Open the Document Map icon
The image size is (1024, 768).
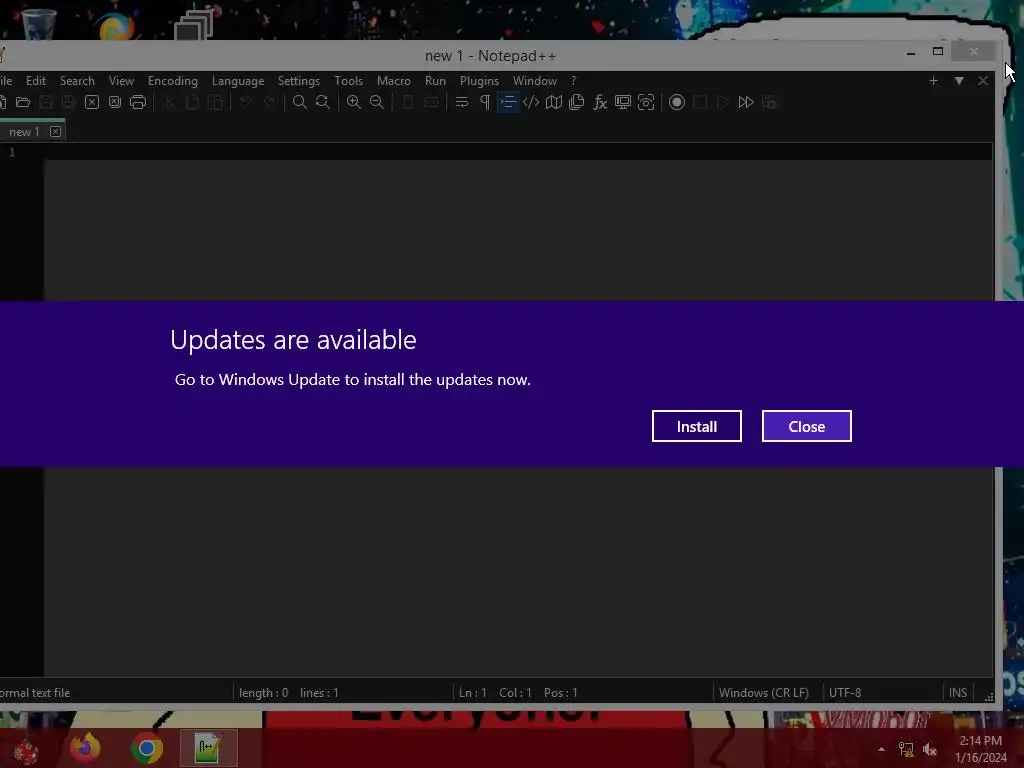click(x=554, y=102)
